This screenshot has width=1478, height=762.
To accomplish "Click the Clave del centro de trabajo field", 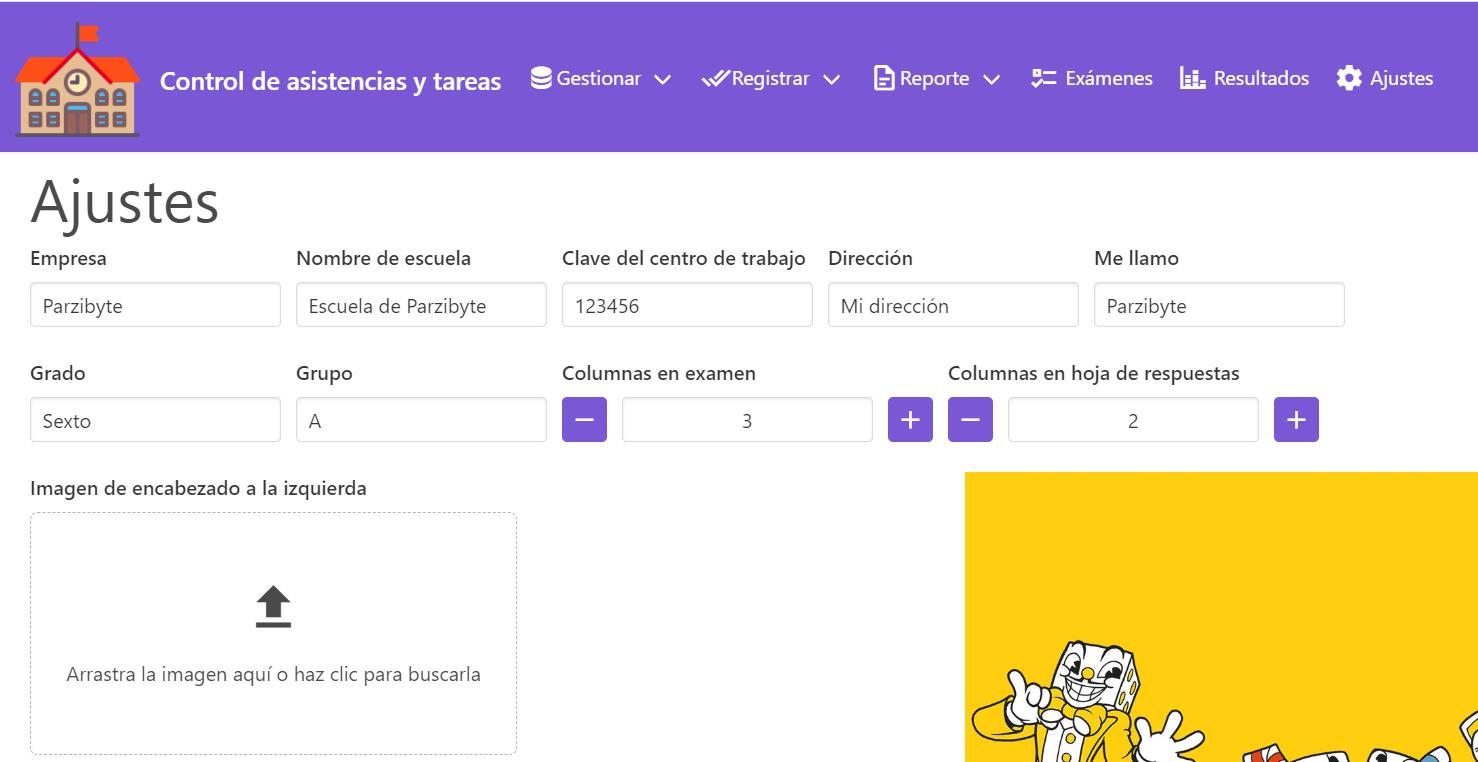I will click(687, 305).
